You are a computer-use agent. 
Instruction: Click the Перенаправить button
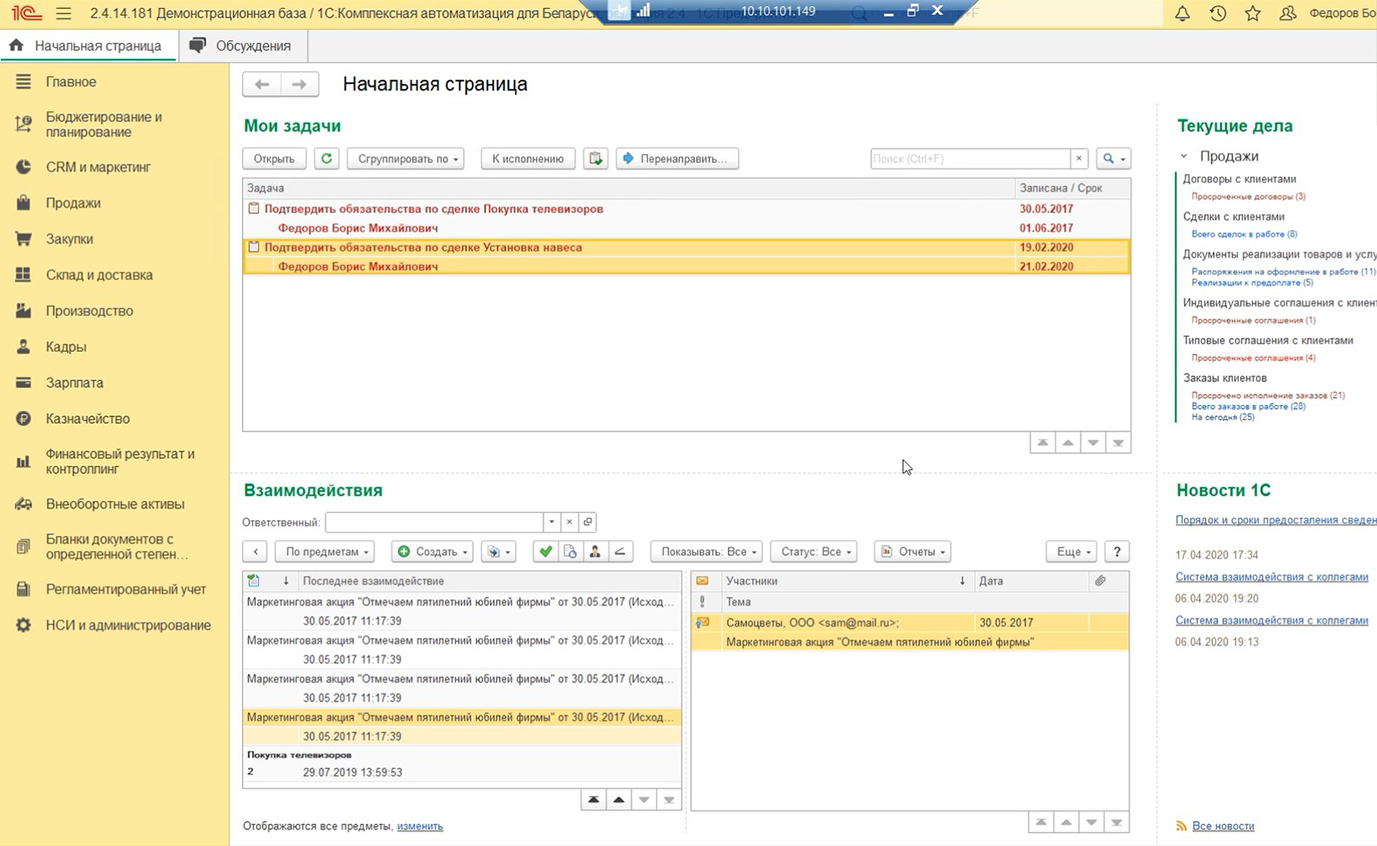(677, 159)
